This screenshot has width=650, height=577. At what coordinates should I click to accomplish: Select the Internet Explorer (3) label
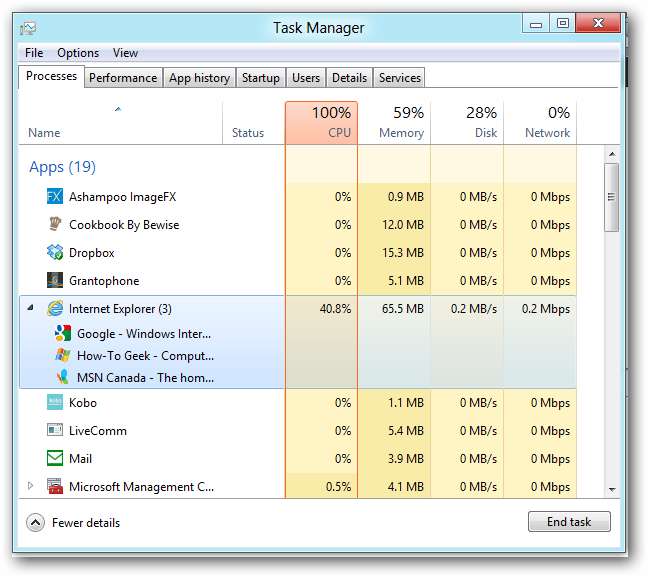[x=120, y=309]
